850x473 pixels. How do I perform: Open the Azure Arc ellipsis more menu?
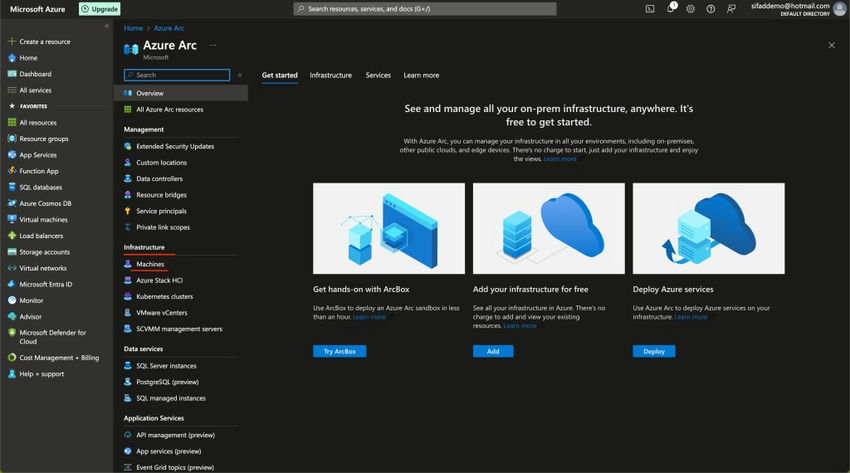coord(213,45)
